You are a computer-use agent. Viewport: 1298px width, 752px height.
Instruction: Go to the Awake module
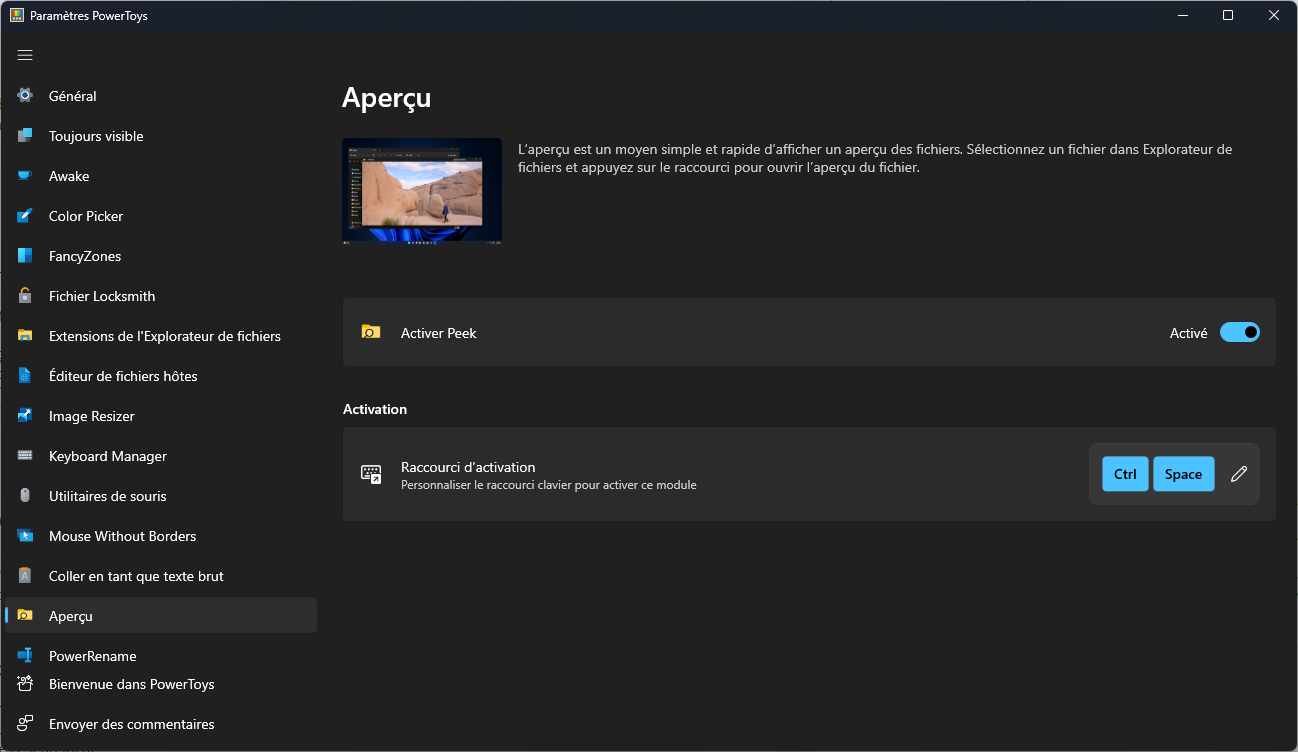(161, 176)
